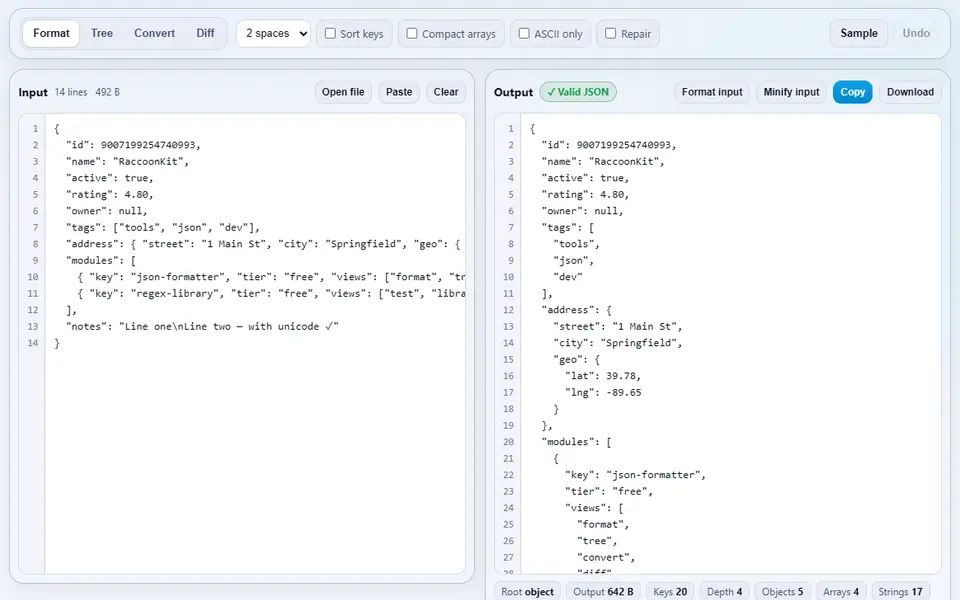The height and width of the screenshot is (600, 960).
Task: Click the 492 B input size label
Action: point(107,92)
